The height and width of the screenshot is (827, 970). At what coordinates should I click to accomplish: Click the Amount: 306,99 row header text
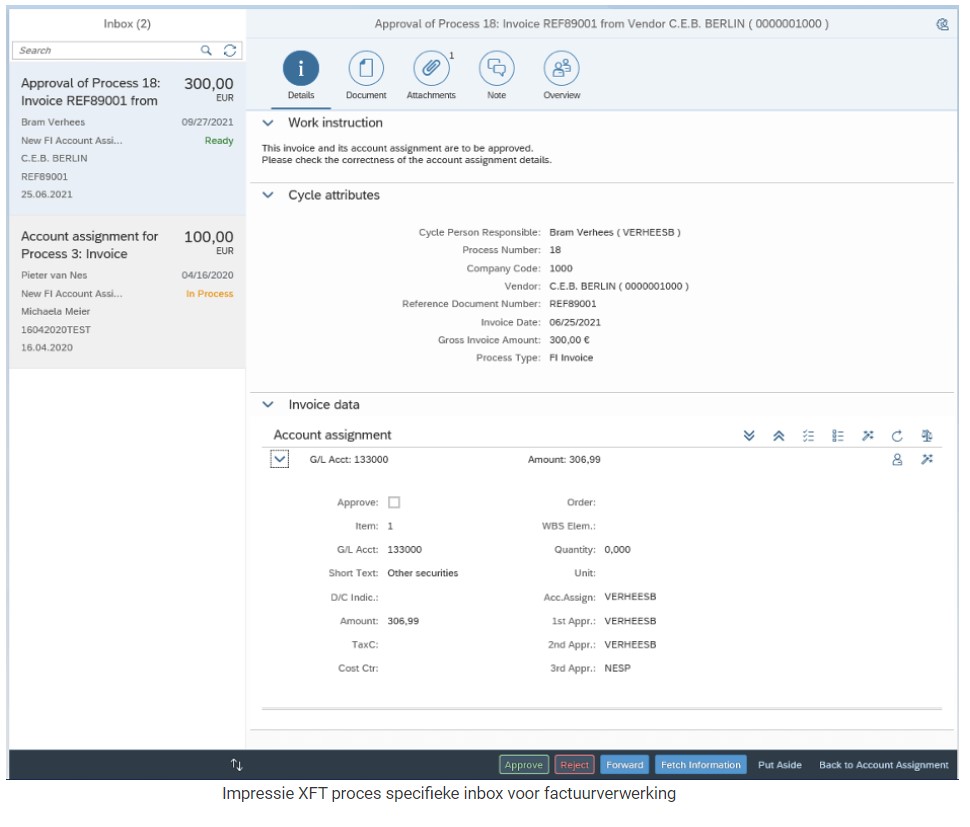[x=564, y=460]
